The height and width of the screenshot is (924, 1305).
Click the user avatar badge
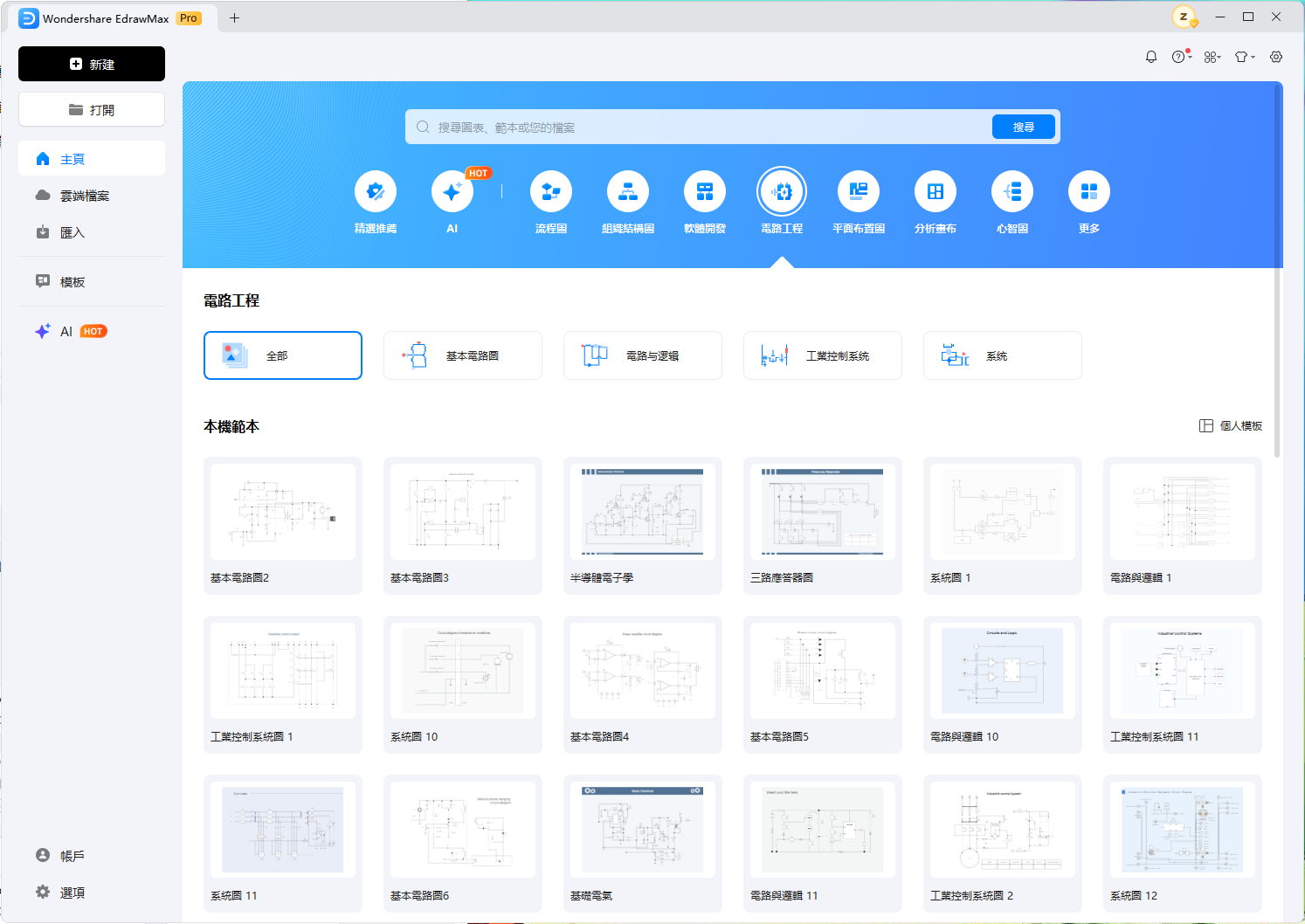[1184, 17]
